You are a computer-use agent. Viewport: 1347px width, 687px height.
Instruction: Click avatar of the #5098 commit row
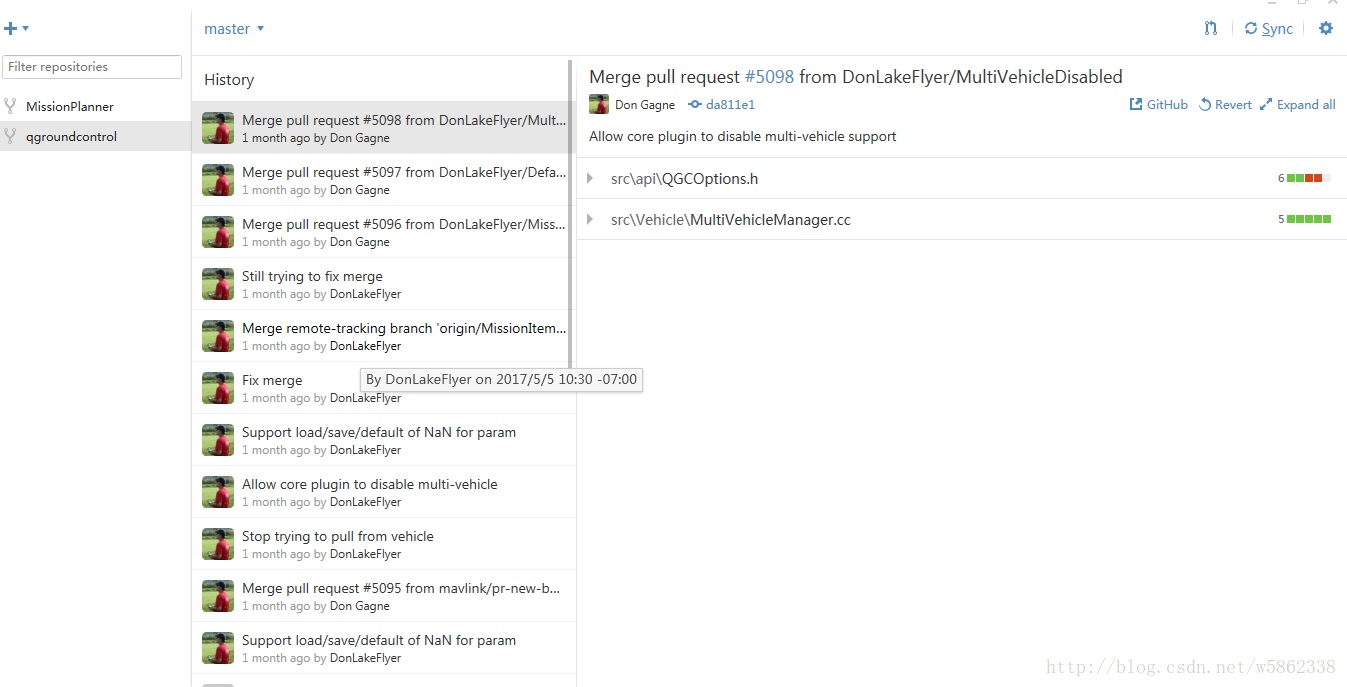coord(218,128)
